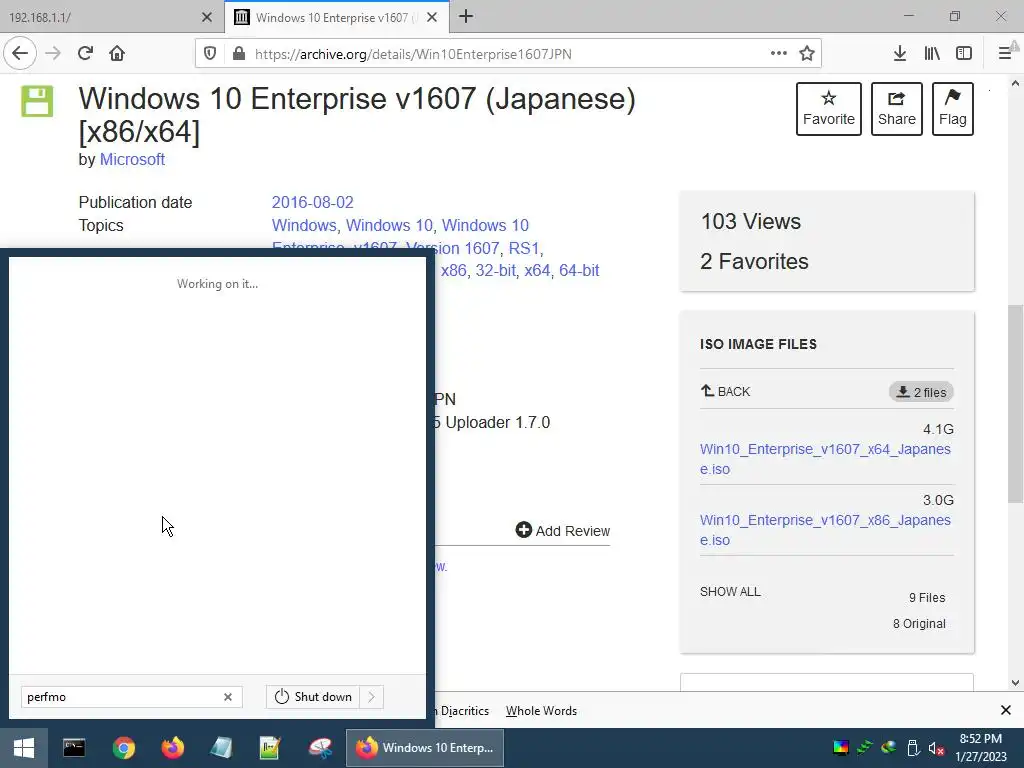Open the RS1 topic link
The image size is (1024, 768).
click(x=524, y=249)
